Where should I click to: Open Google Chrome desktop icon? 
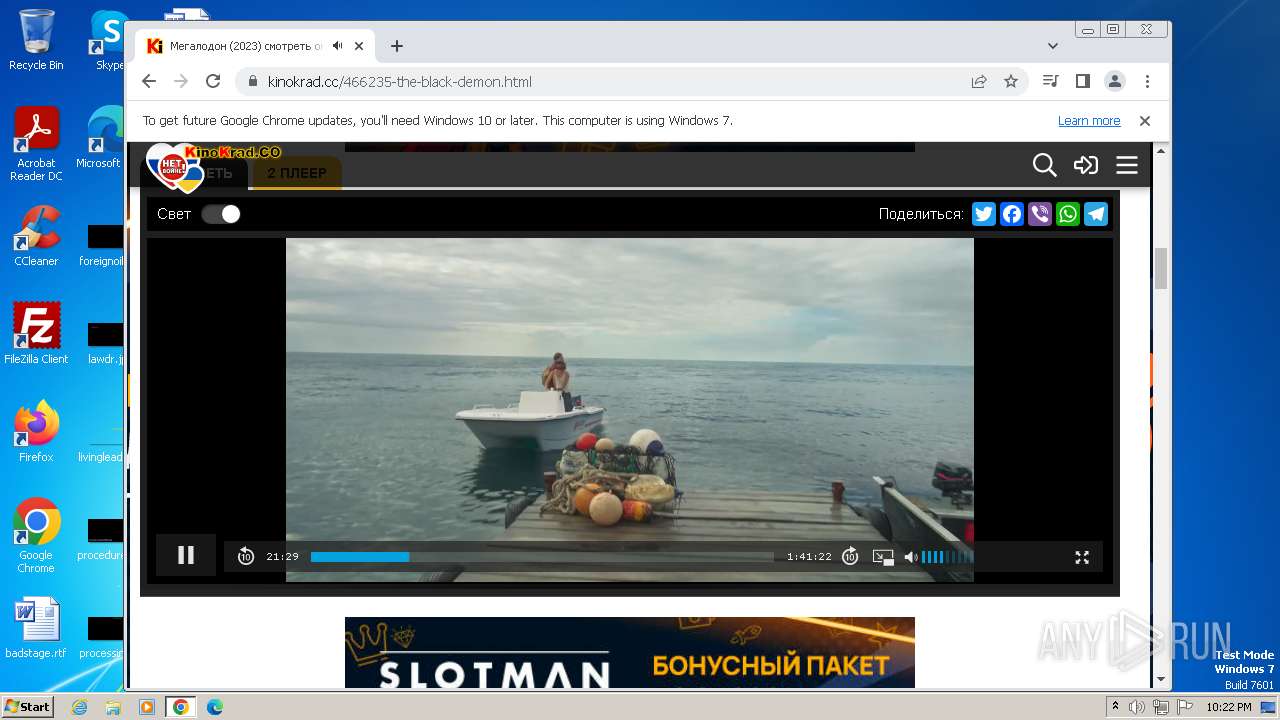click(36, 535)
